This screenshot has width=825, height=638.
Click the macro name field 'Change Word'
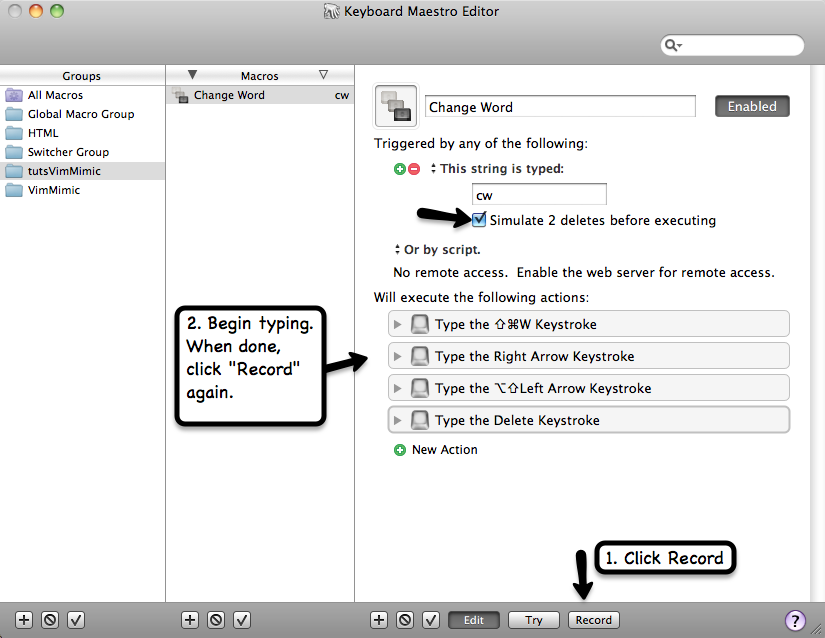[560, 107]
